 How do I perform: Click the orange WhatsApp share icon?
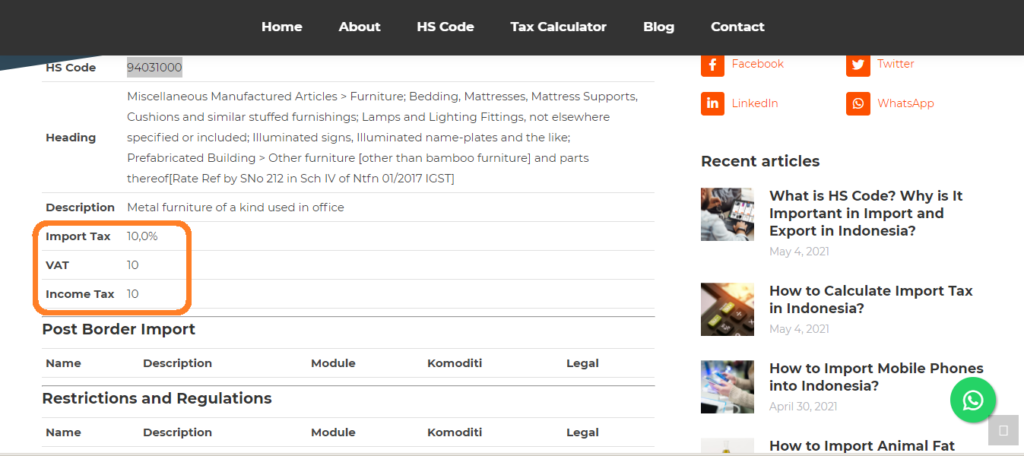point(858,104)
